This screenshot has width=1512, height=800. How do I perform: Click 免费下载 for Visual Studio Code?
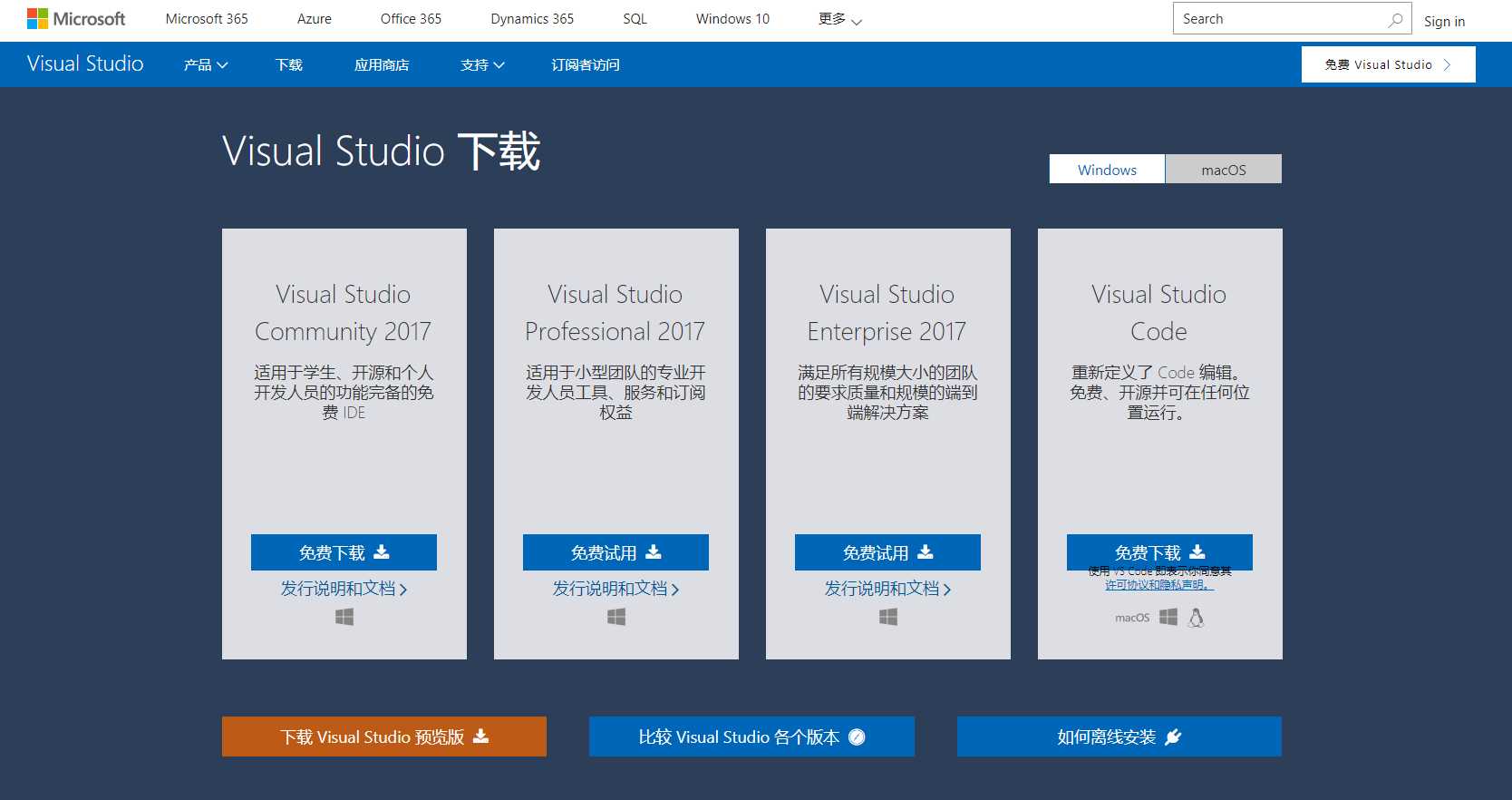point(1159,551)
